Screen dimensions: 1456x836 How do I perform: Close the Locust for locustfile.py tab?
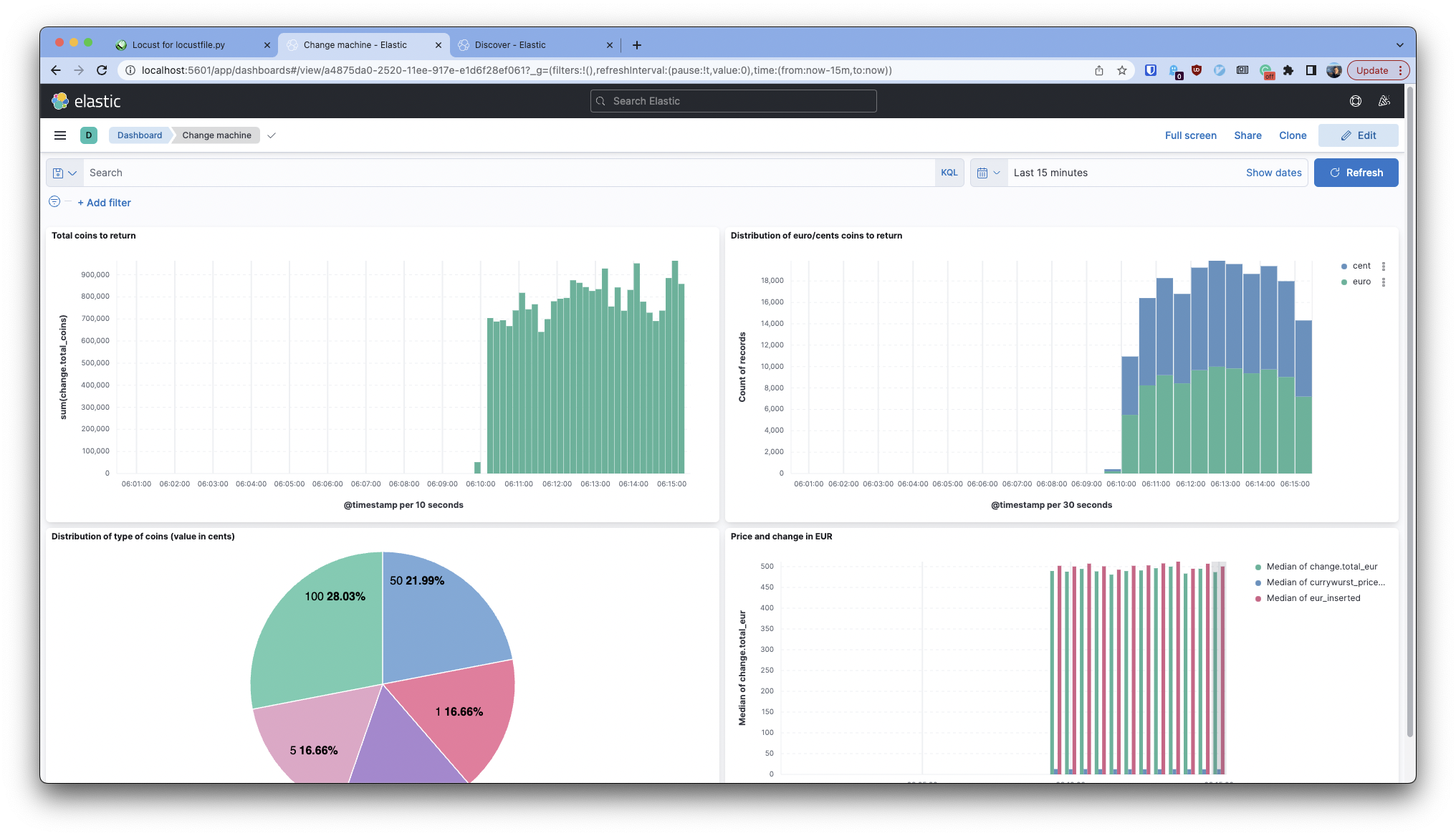point(267,45)
